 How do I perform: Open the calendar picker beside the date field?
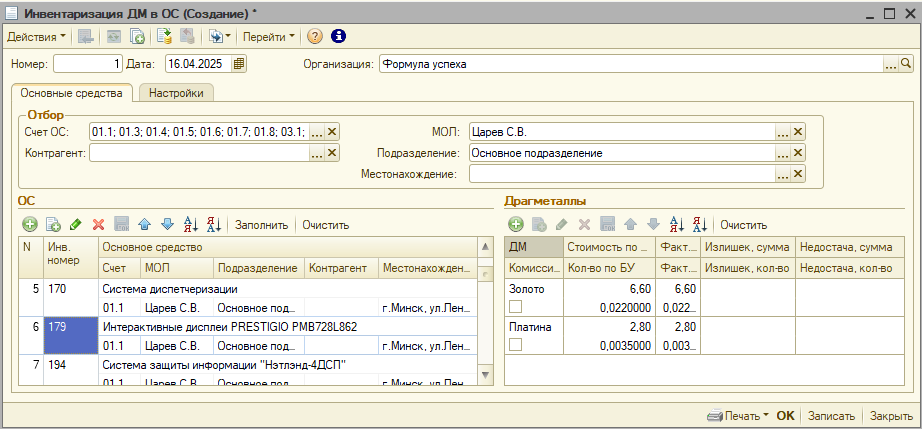pyautogui.click(x=238, y=64)
